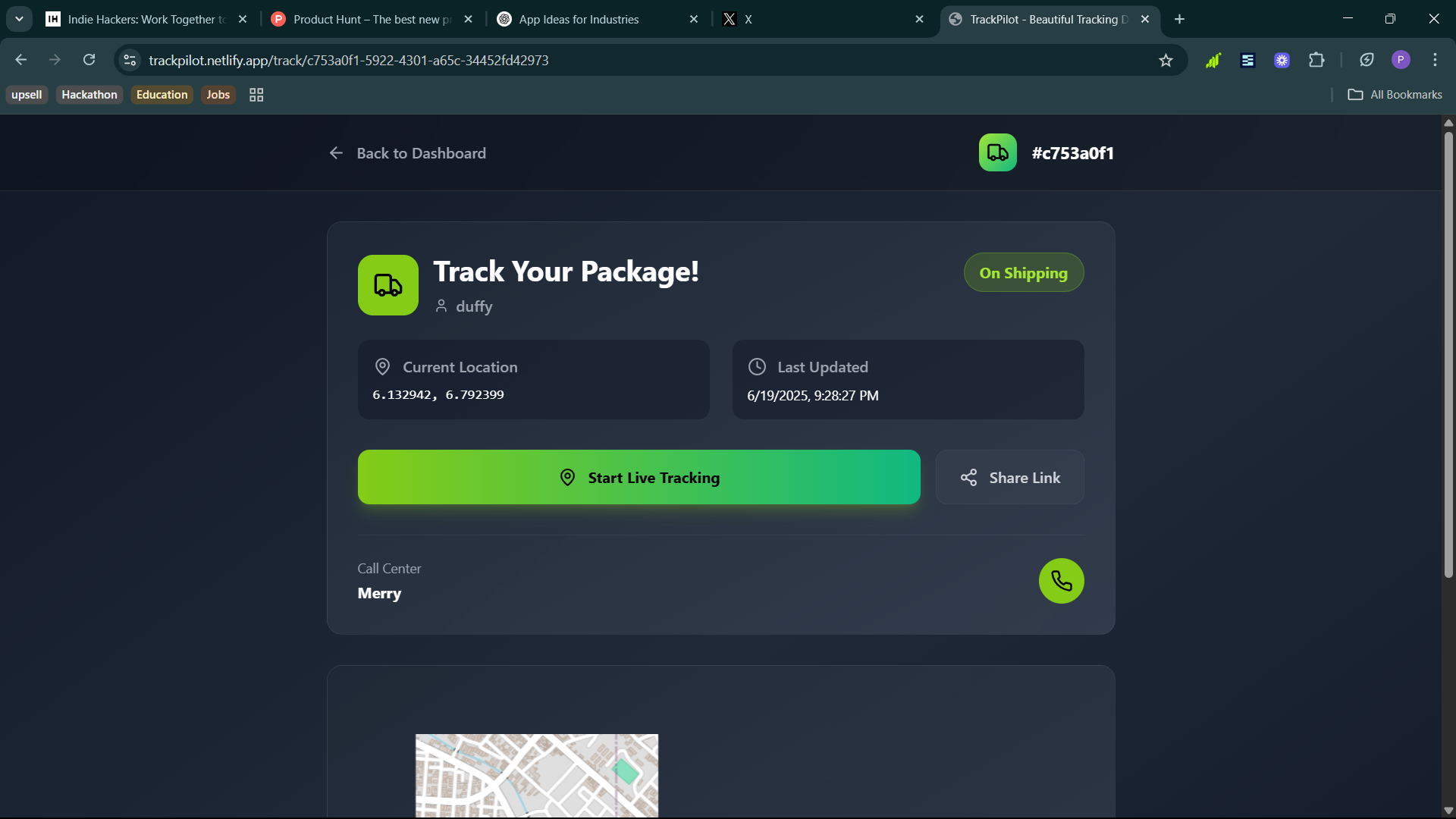Click tracking ID #c753a0f1
1456x819 pixels.
(1072, 153)
